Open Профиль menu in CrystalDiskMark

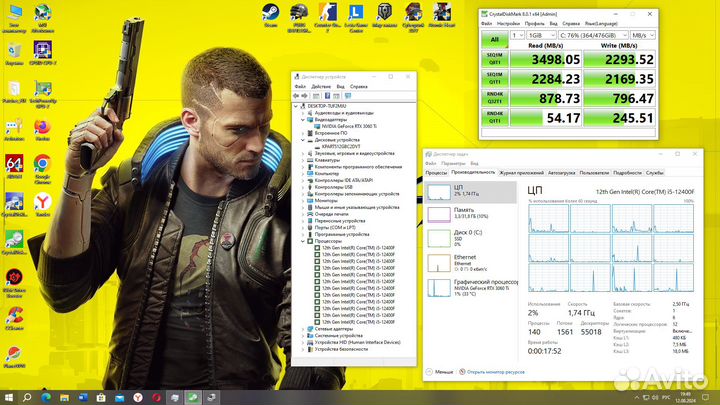click(534, 23)
